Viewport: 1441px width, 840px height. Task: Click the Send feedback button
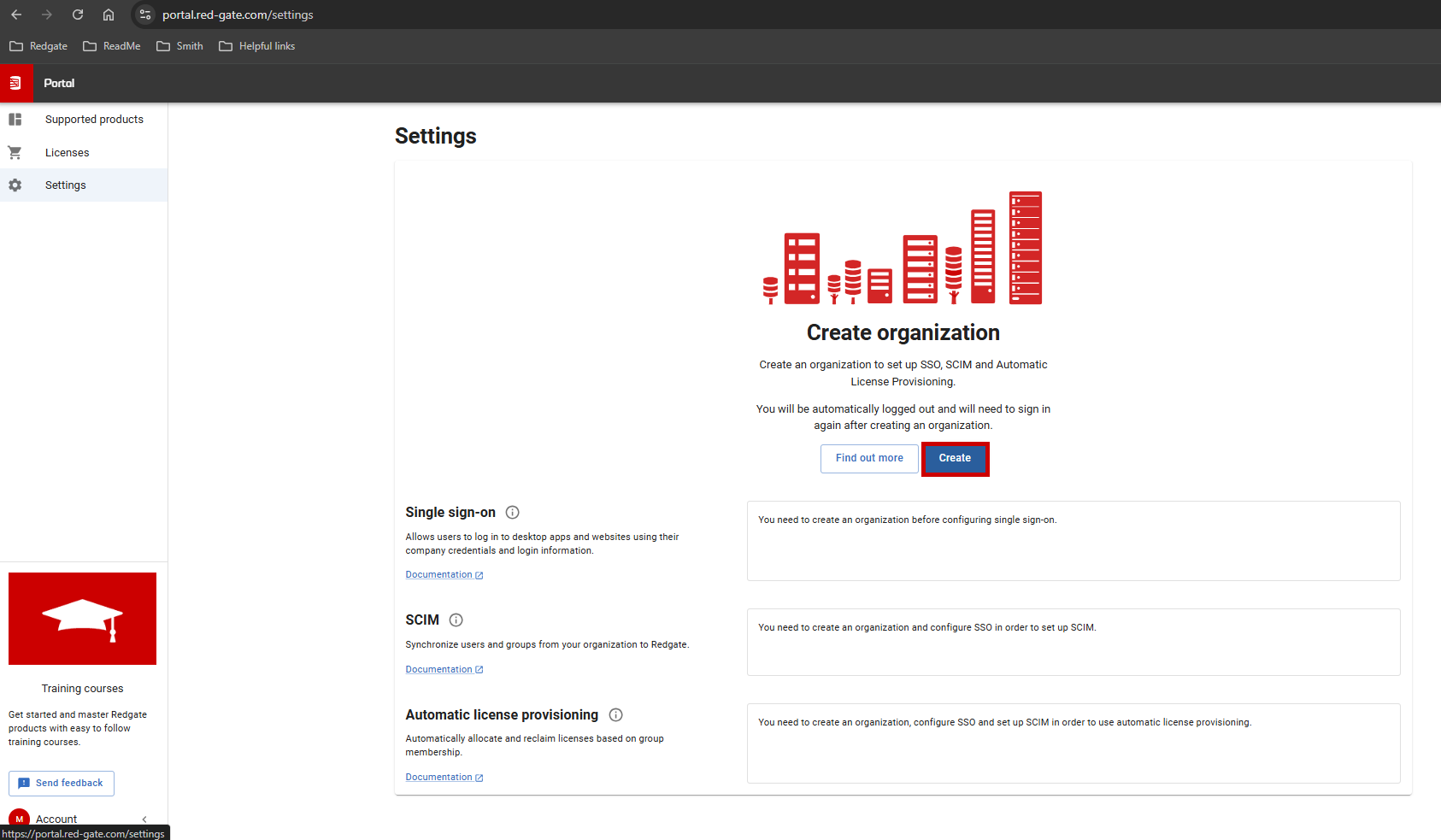click(62, 784)
